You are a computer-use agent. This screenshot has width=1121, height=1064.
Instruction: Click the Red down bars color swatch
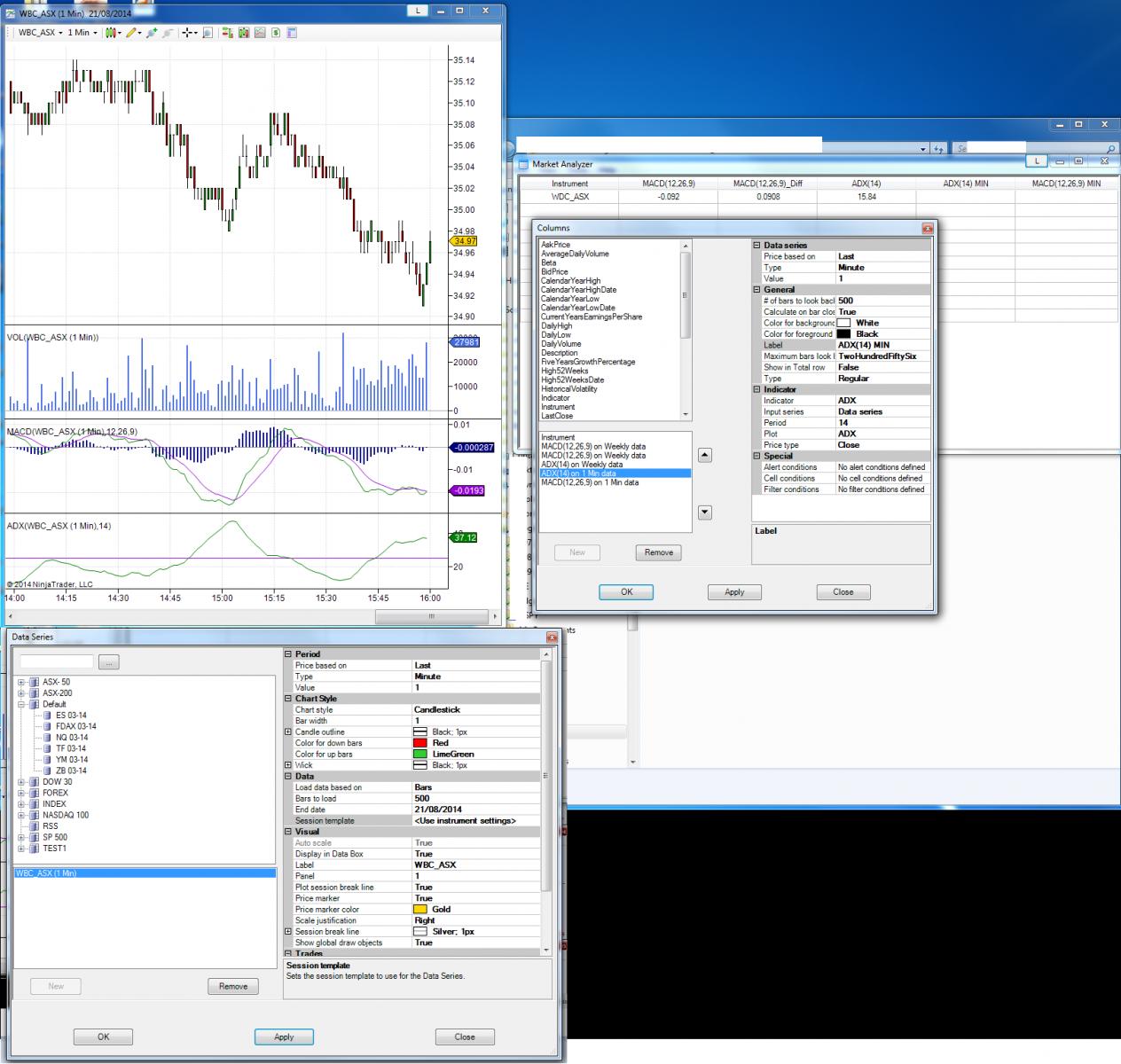pos(420,743)
